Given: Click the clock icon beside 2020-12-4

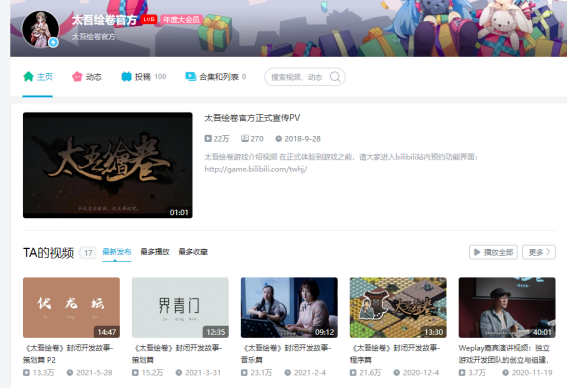Looking at the screenshot, I should pyautogui.click(x=397, y=372).
